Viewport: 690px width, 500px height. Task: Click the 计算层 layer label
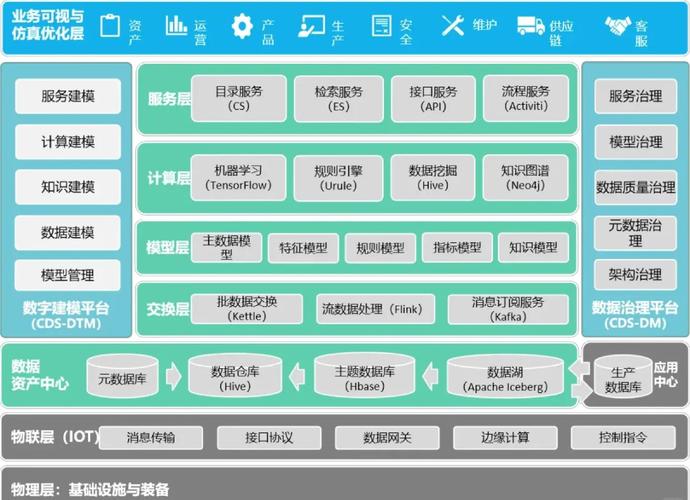point(169,178)
